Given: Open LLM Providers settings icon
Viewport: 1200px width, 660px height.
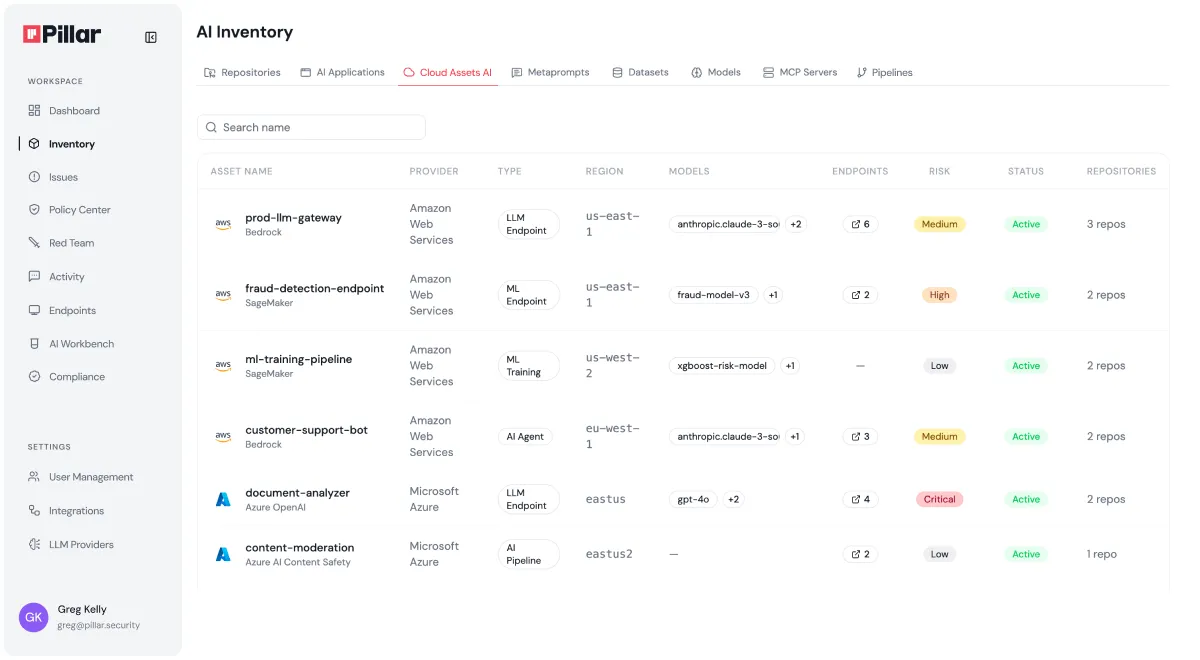Looking at the screenshot, I should 33,544.
